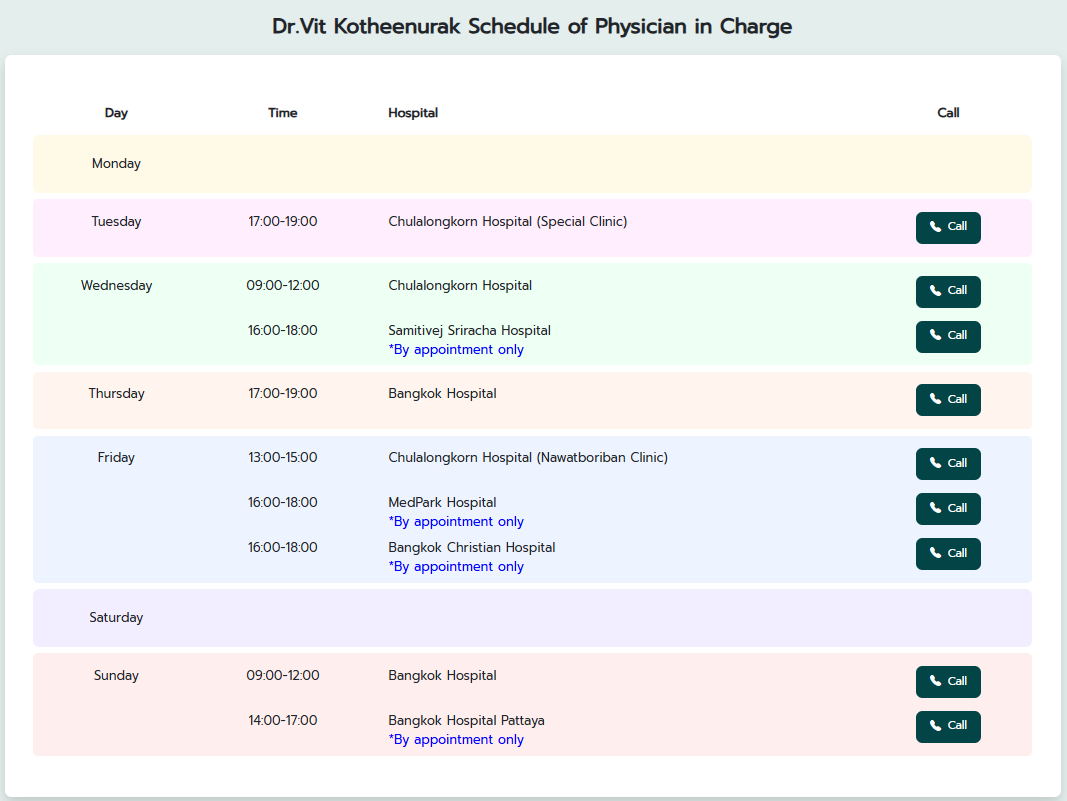The width and height of the screenshot is (1067, 801).
Task: Click Wednesday's 09:00-12:00 time
Action: click(282, 285)
